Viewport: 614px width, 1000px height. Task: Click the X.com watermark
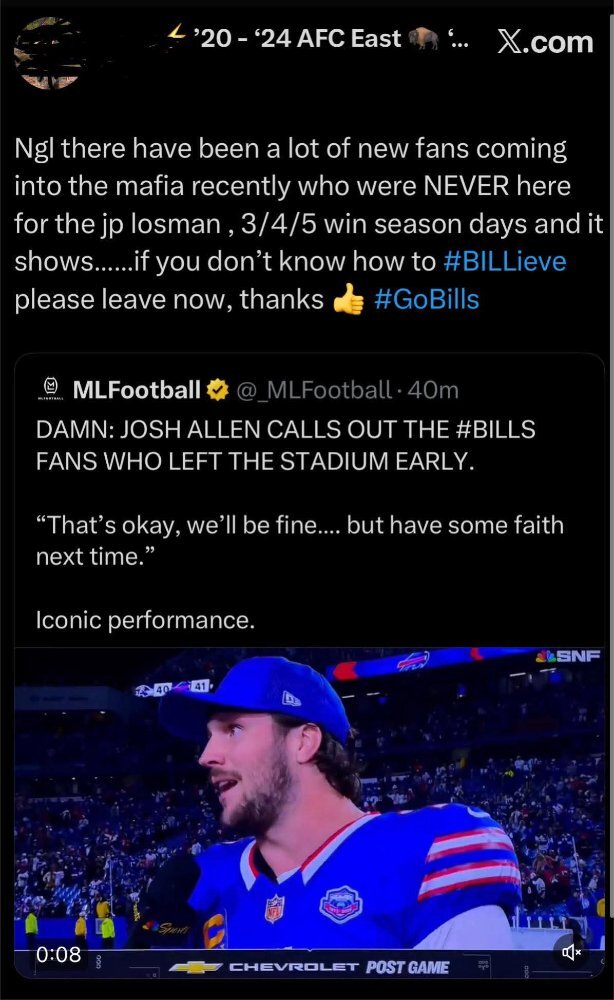545,41
